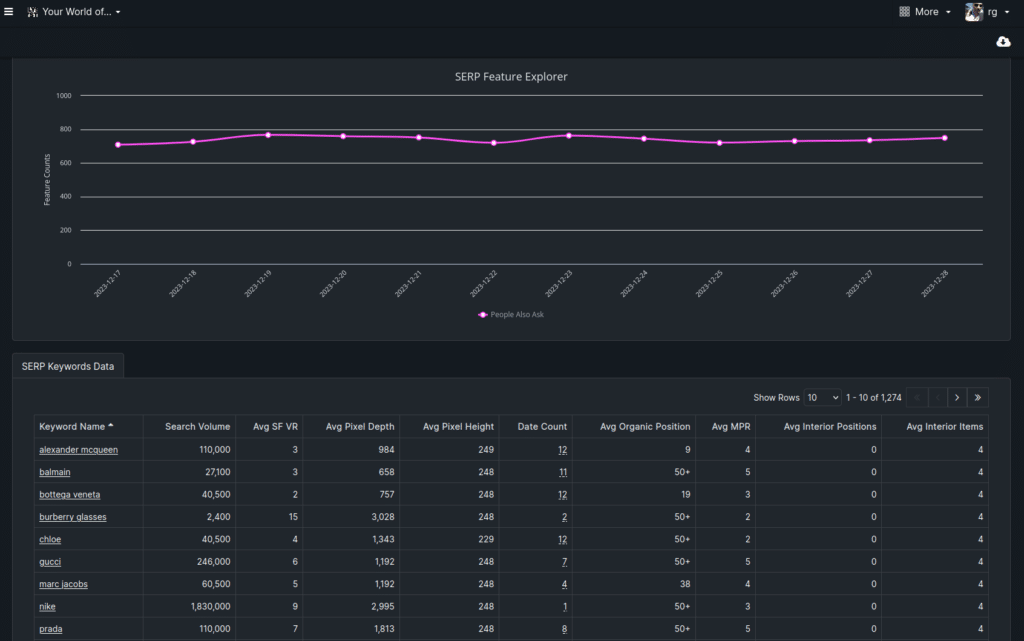Sort by Avg Organic Position column
Image resolution: width=1024 pixels, height=641 pixels.
tap(645, 426)
